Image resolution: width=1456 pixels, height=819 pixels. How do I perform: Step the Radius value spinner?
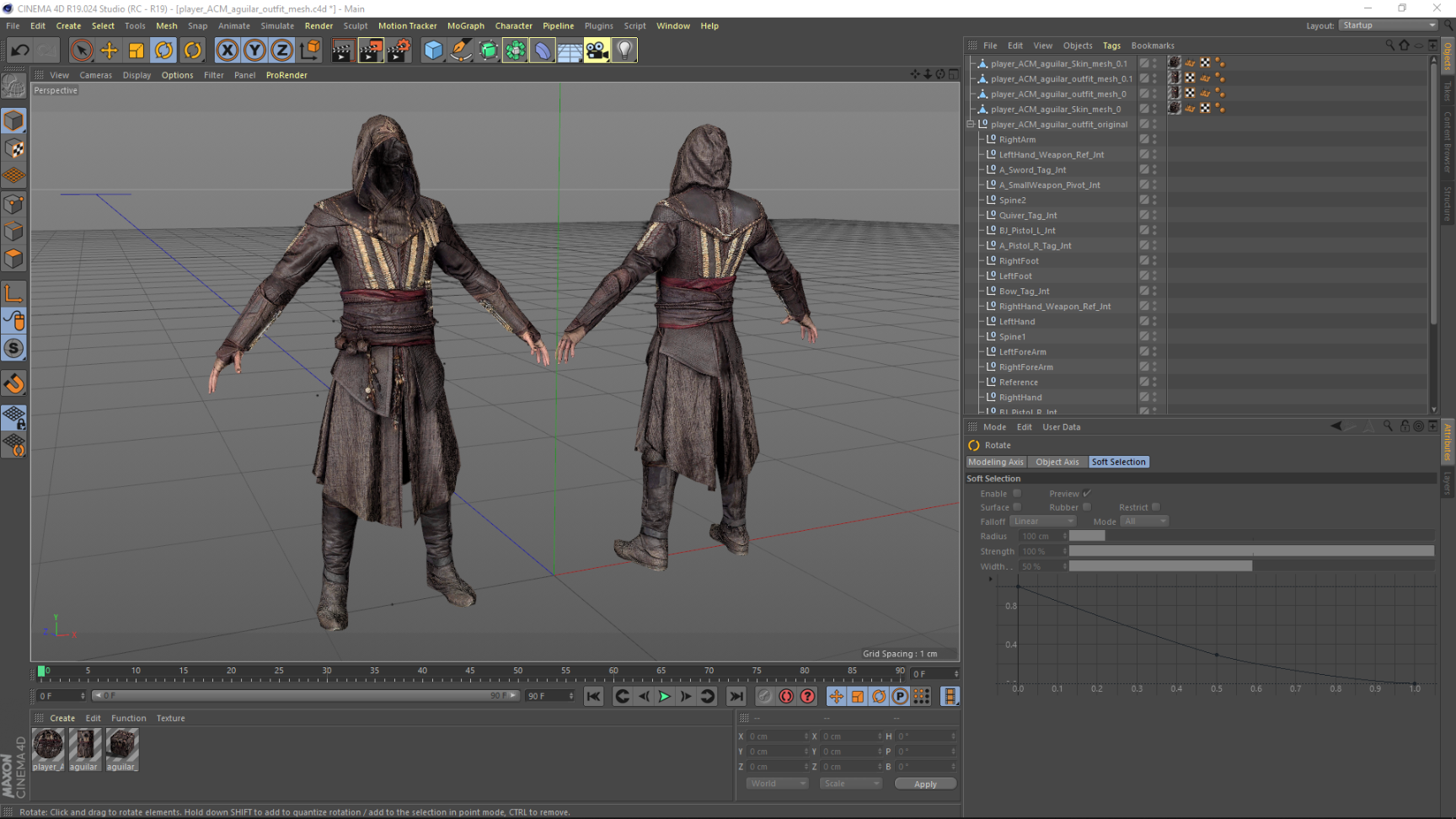[1065, 536]
